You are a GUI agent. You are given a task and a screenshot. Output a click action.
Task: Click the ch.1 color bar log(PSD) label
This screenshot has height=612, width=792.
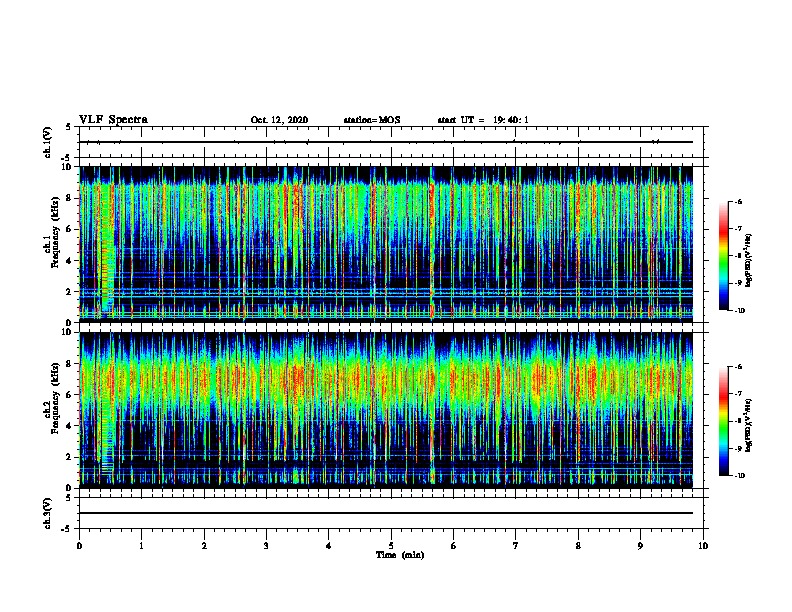pyautogui.click(x=749, y=261)
